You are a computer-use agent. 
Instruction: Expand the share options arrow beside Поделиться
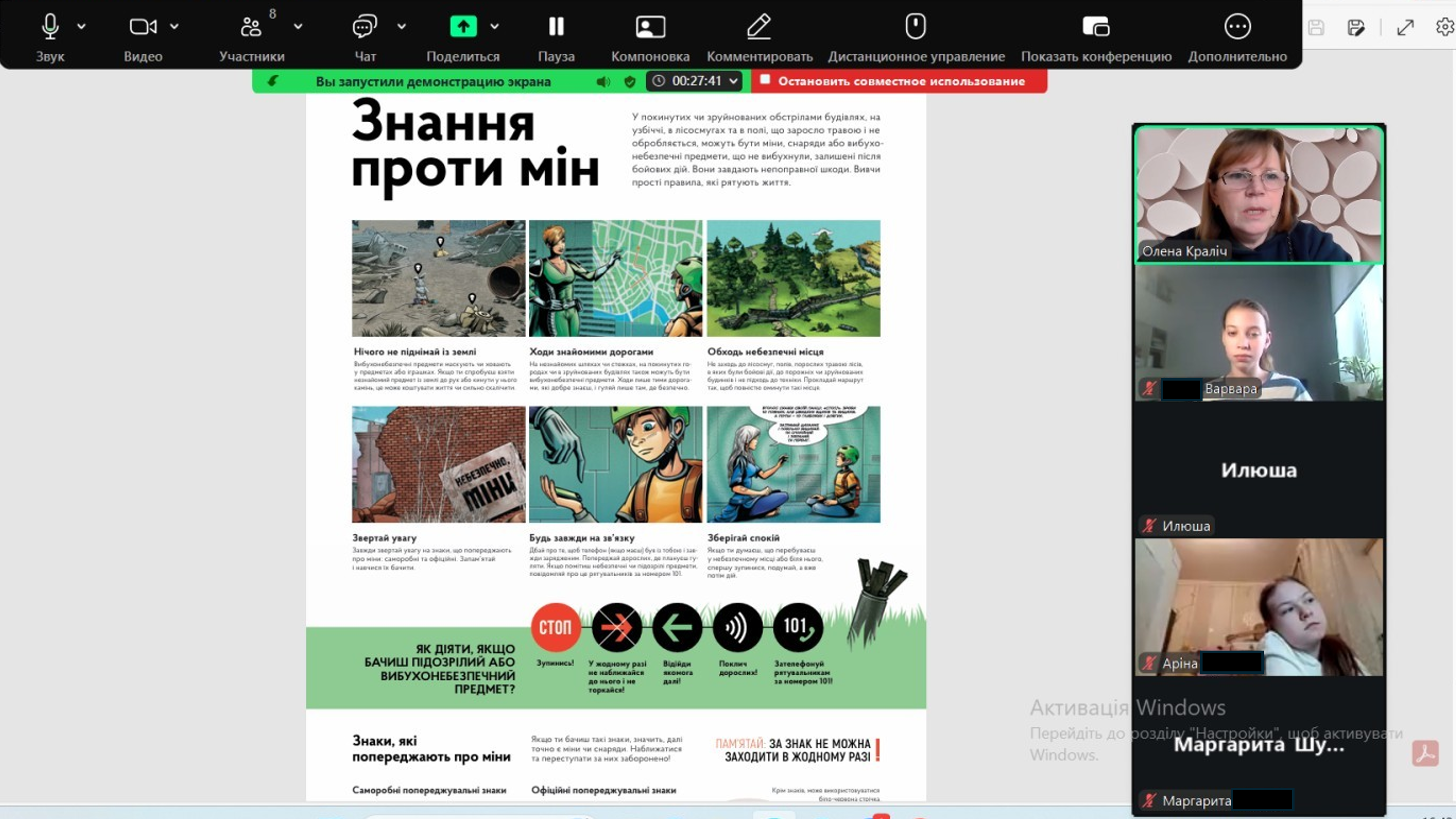tap(495, 26)
